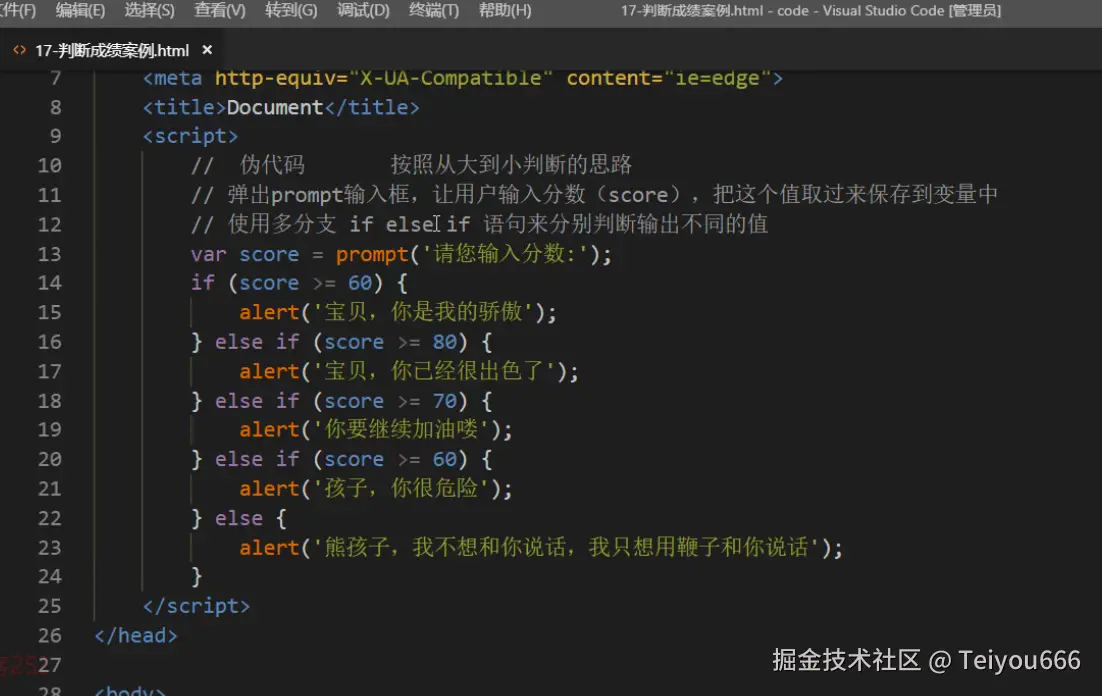Click line number 13 in the gutter
This screenshot has height=696, width=1102.
49,254
